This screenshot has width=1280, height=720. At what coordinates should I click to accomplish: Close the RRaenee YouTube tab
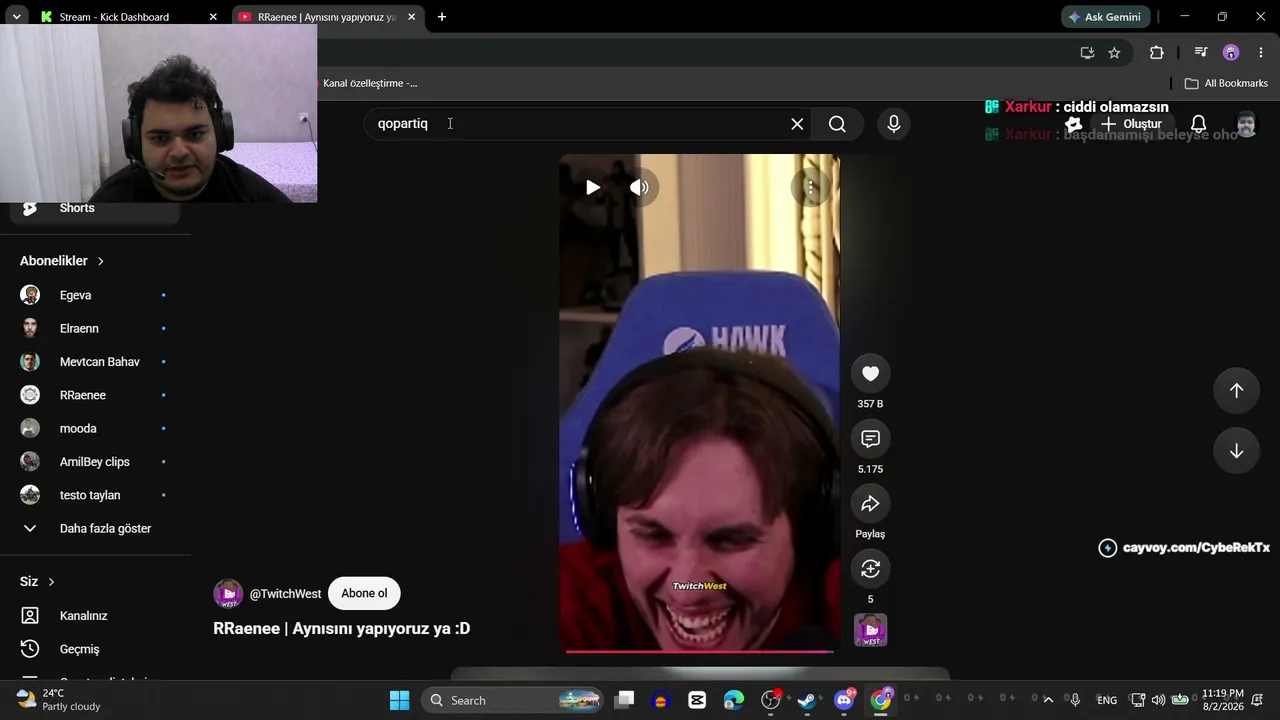click(411, 17)
